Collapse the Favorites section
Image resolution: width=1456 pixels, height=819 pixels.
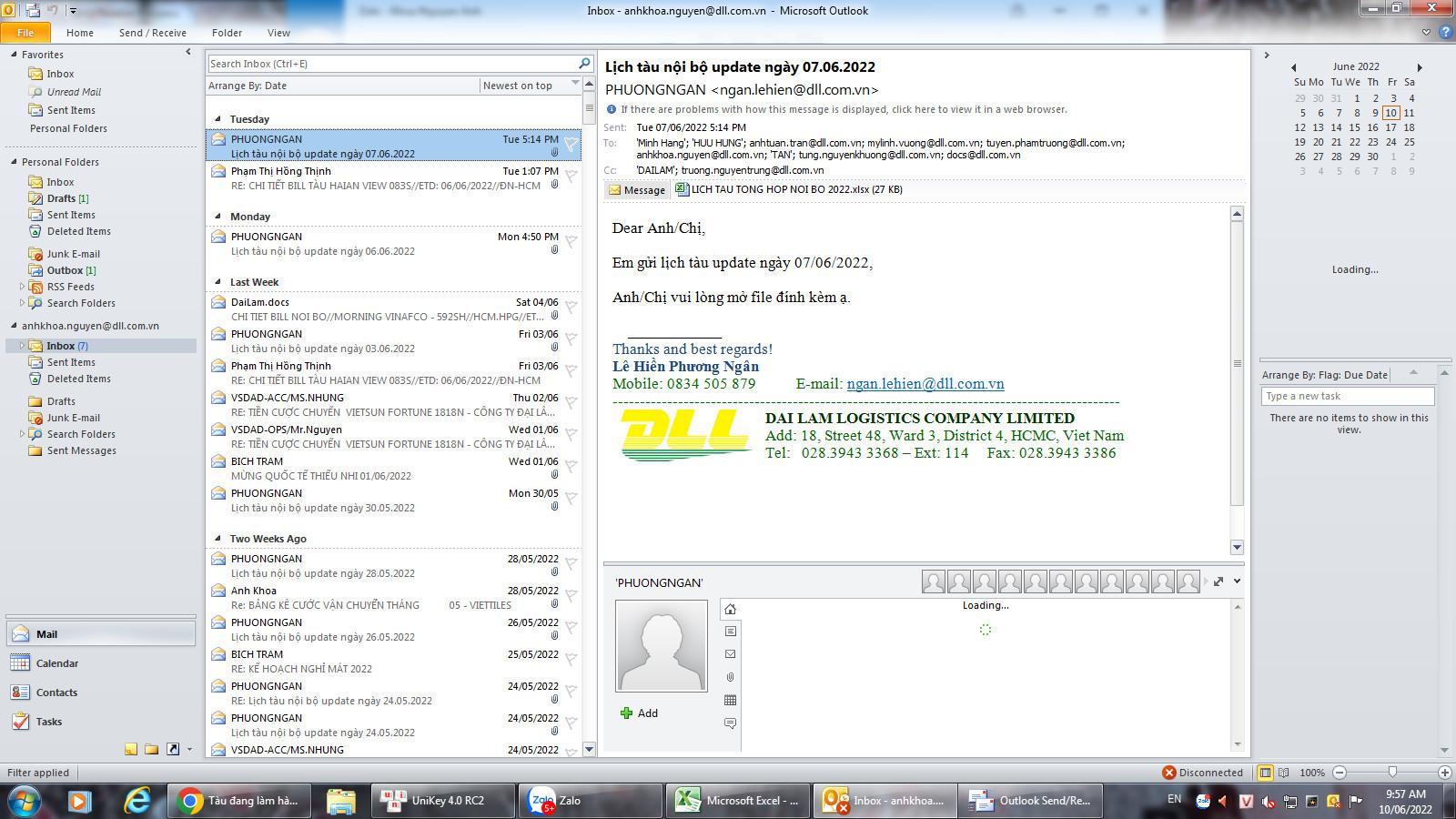14,55
